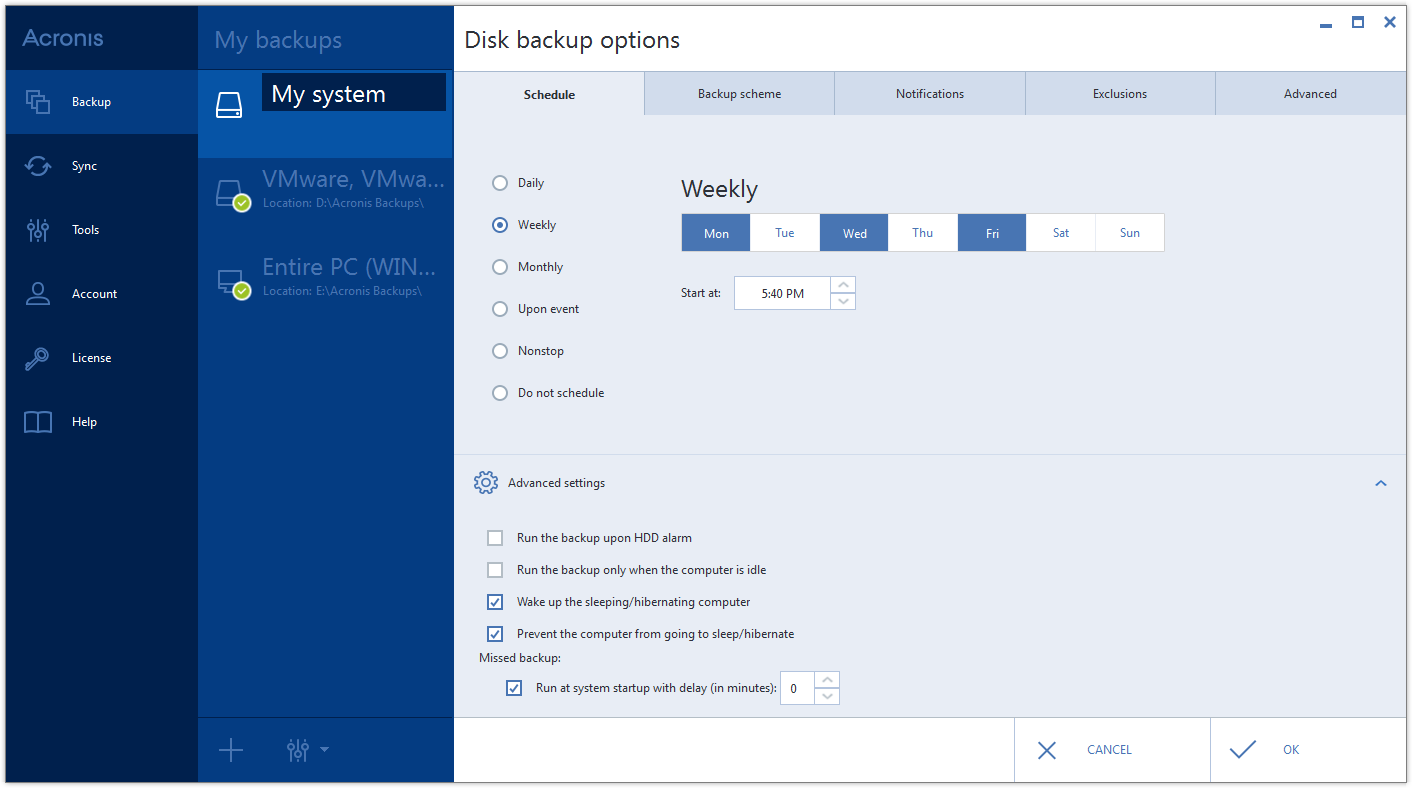Open the Tools section from the sidebar
The width and height of the screenshot is (1412, 788).
click(x=37, y=229)
